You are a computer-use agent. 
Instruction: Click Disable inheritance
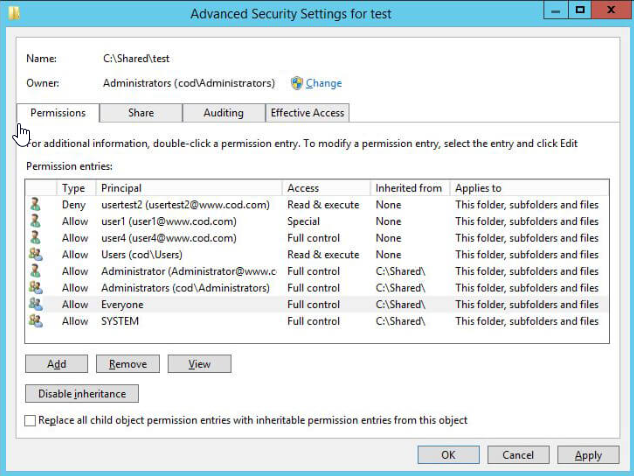pyautogui.click(x=82, y=393)
